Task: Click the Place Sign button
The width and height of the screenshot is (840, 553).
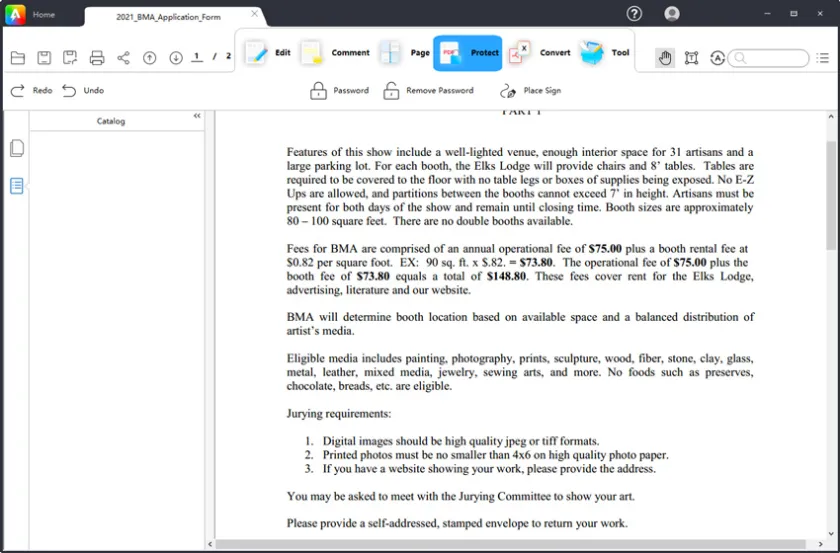Action: click(531, 91)
